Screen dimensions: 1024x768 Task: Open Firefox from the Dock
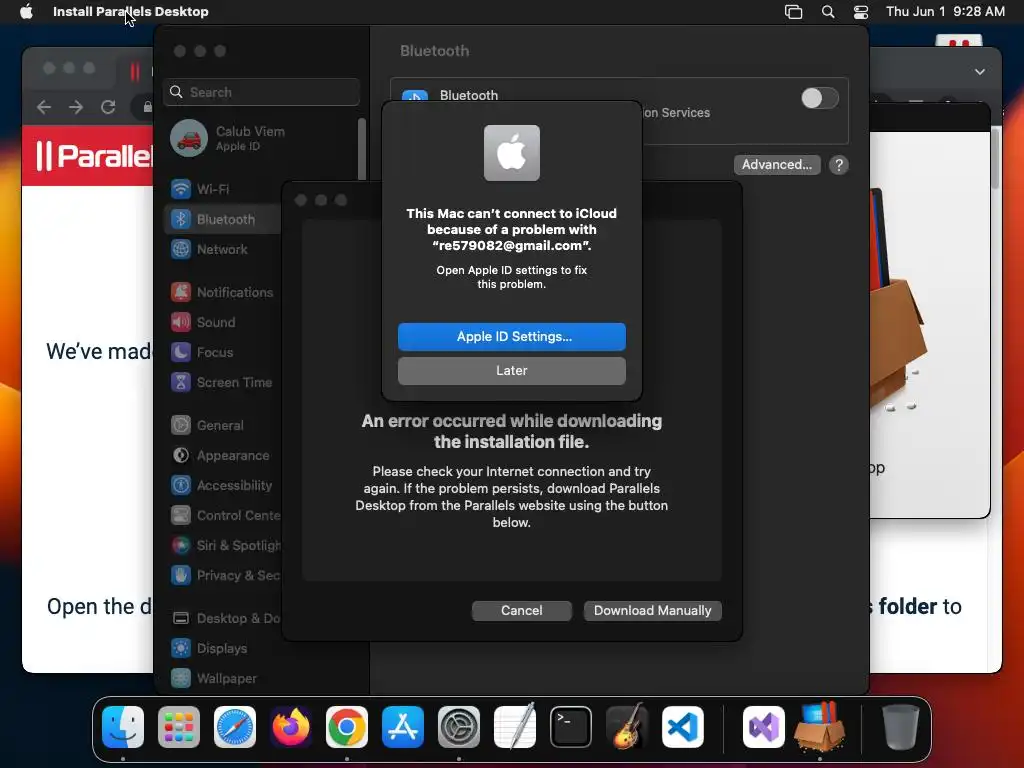coord(291,727)
